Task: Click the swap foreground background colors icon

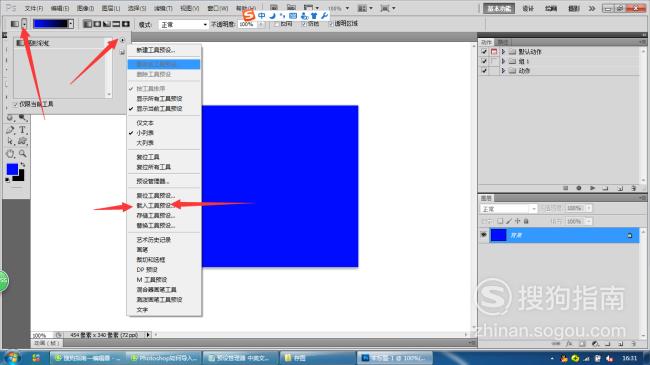Action: (x=23, y=165)
